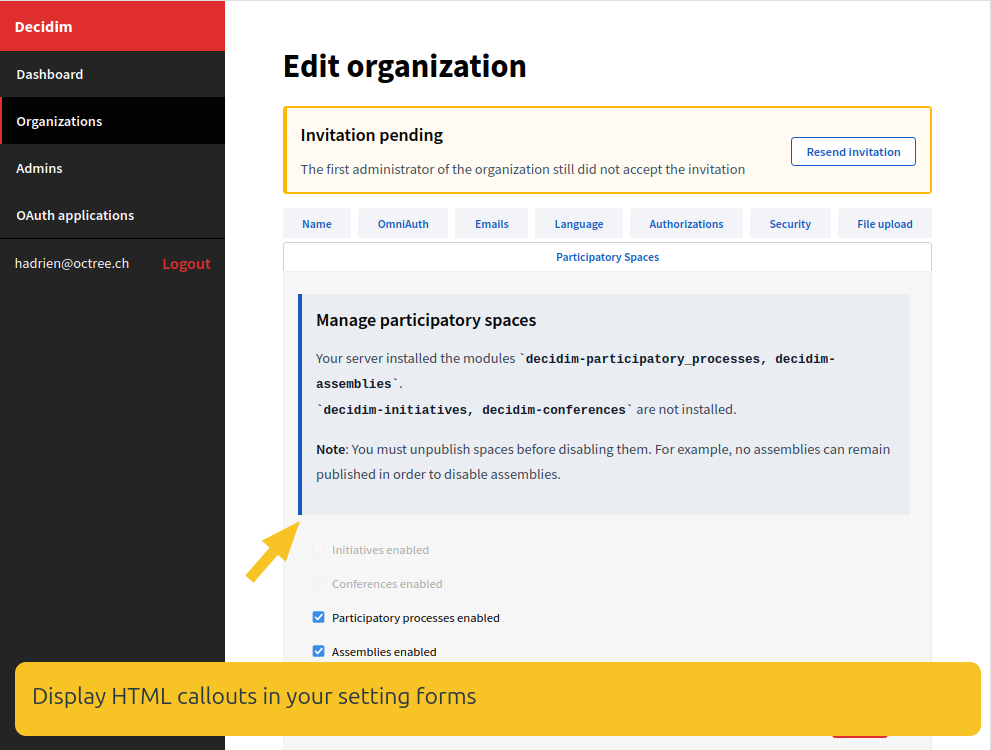991x750 pixels.
Task: Click the Participatory processes enabled label
Action: click(416, 618)
